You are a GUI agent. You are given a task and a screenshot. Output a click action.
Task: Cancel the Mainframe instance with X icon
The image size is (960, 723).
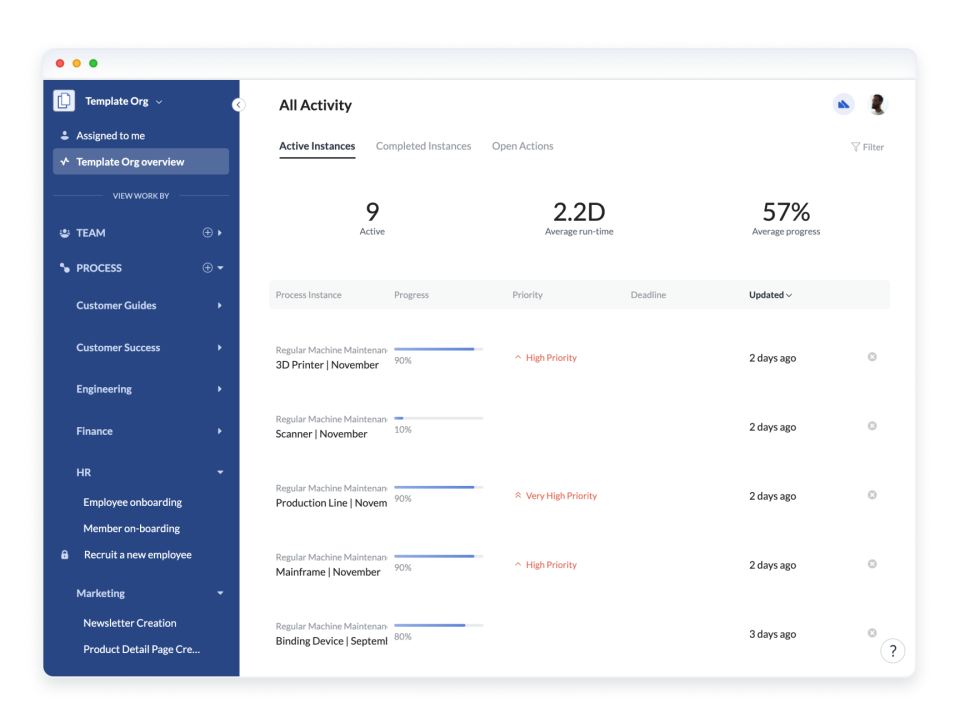pyautogui.click(x=872, y=564)
